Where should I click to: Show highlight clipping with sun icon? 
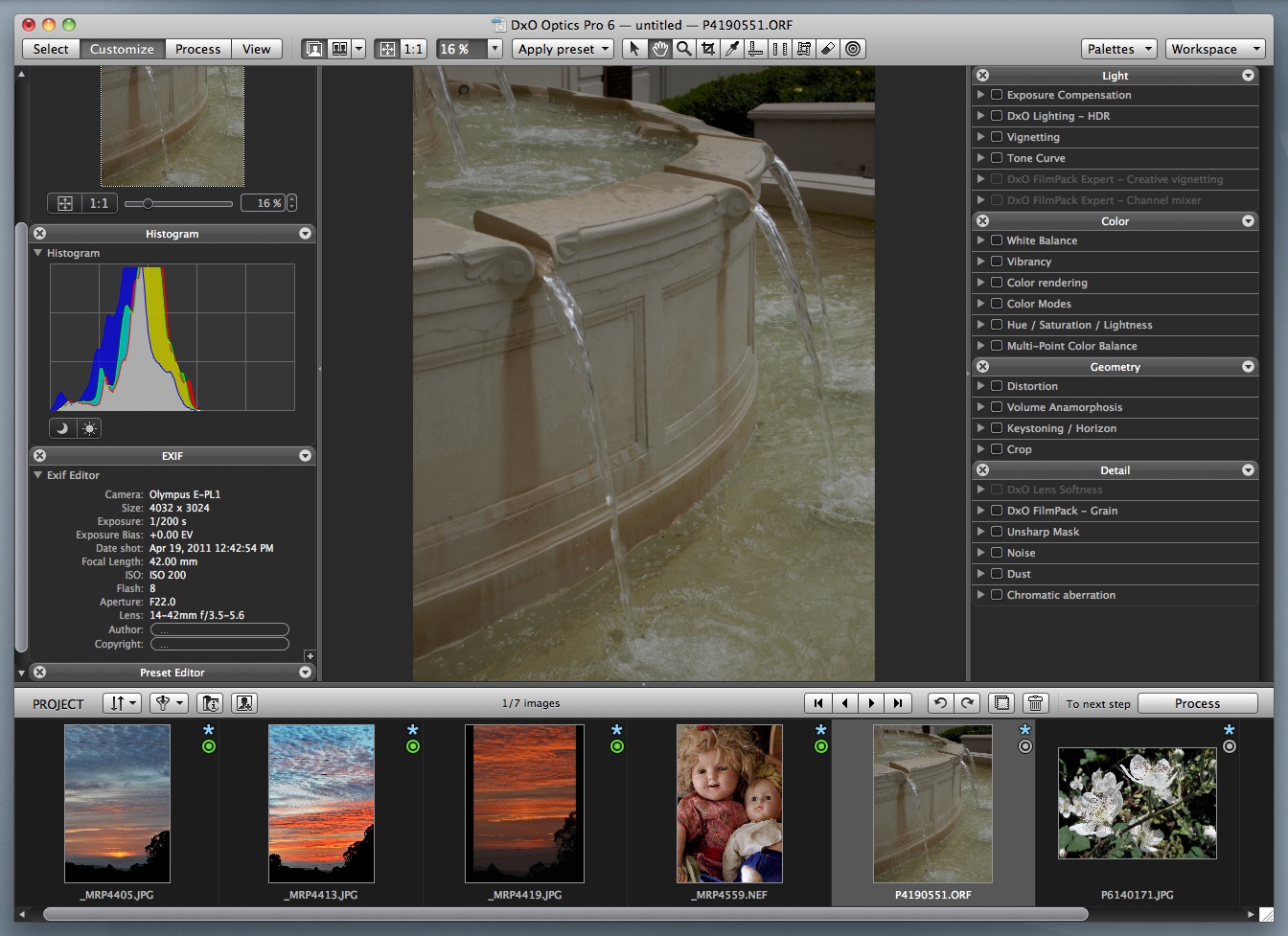point(89,428)
